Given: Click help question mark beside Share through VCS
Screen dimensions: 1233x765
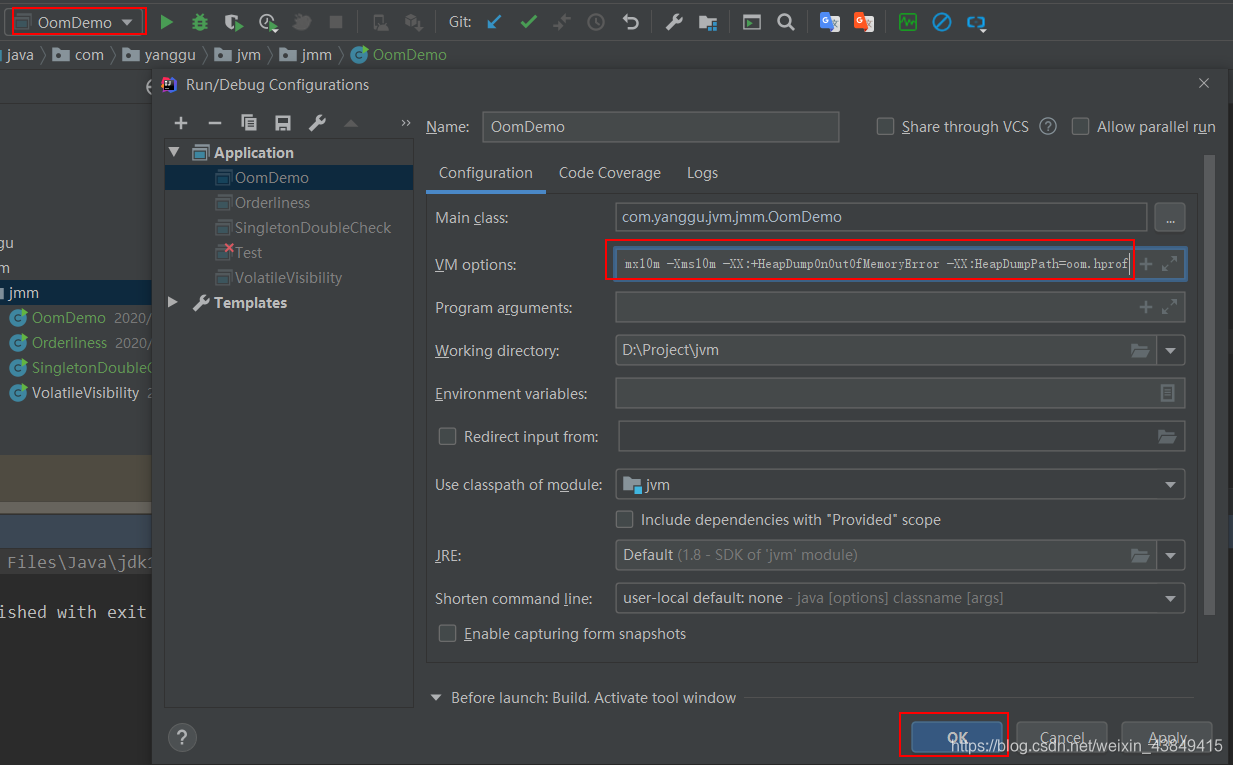Looking at the screenshot, I should tap(1048, 126).
